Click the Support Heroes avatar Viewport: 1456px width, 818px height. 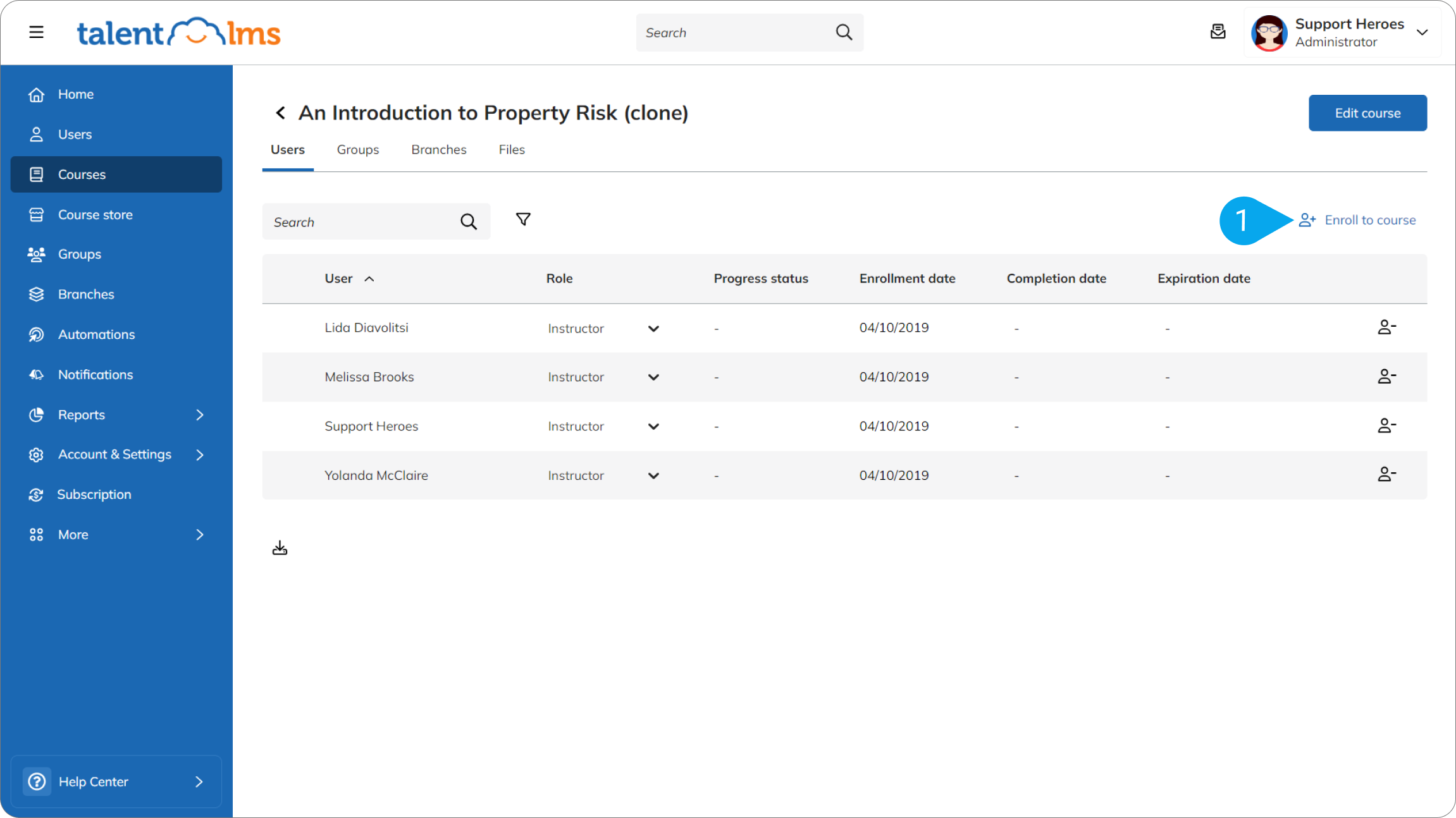tap(1269, 33)
